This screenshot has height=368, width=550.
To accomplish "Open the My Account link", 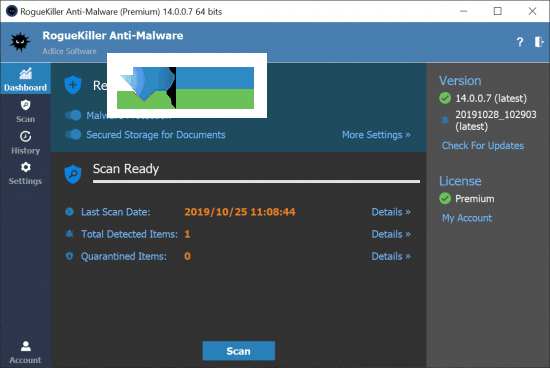I will [467, 218].
